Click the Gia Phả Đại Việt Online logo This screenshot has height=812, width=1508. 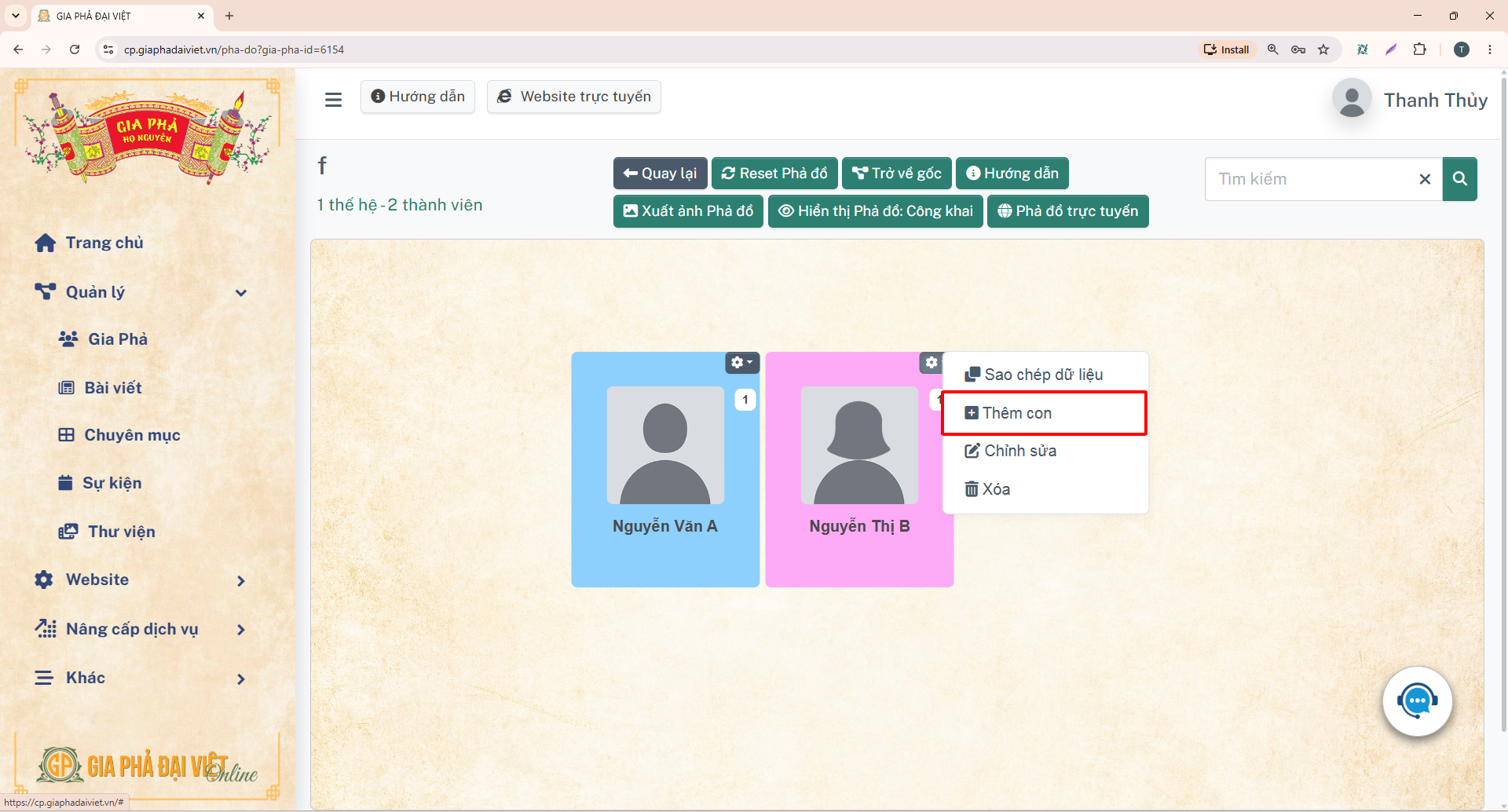[x=148, y=764]
